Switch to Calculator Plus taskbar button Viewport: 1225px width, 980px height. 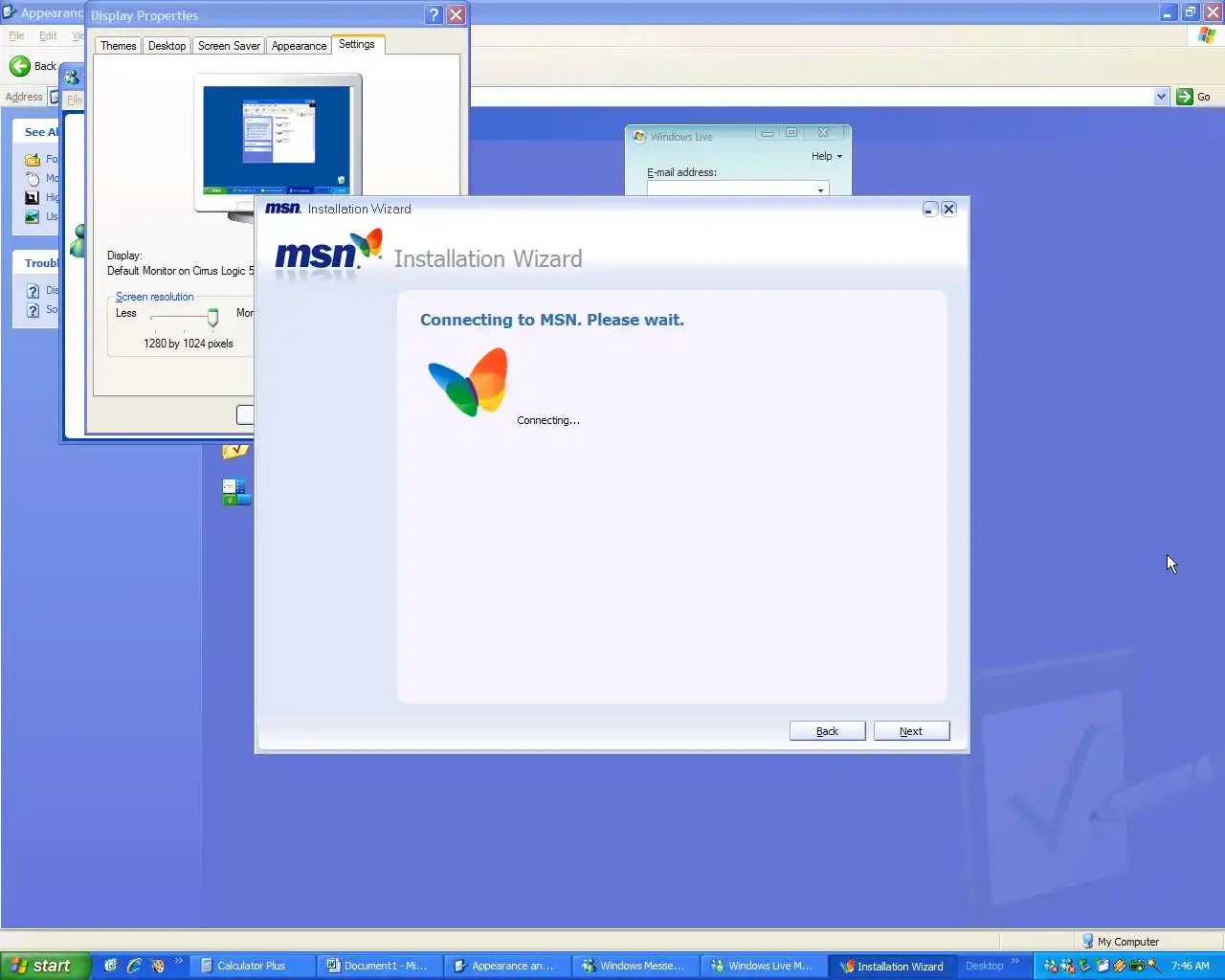[x=253, y=966]
